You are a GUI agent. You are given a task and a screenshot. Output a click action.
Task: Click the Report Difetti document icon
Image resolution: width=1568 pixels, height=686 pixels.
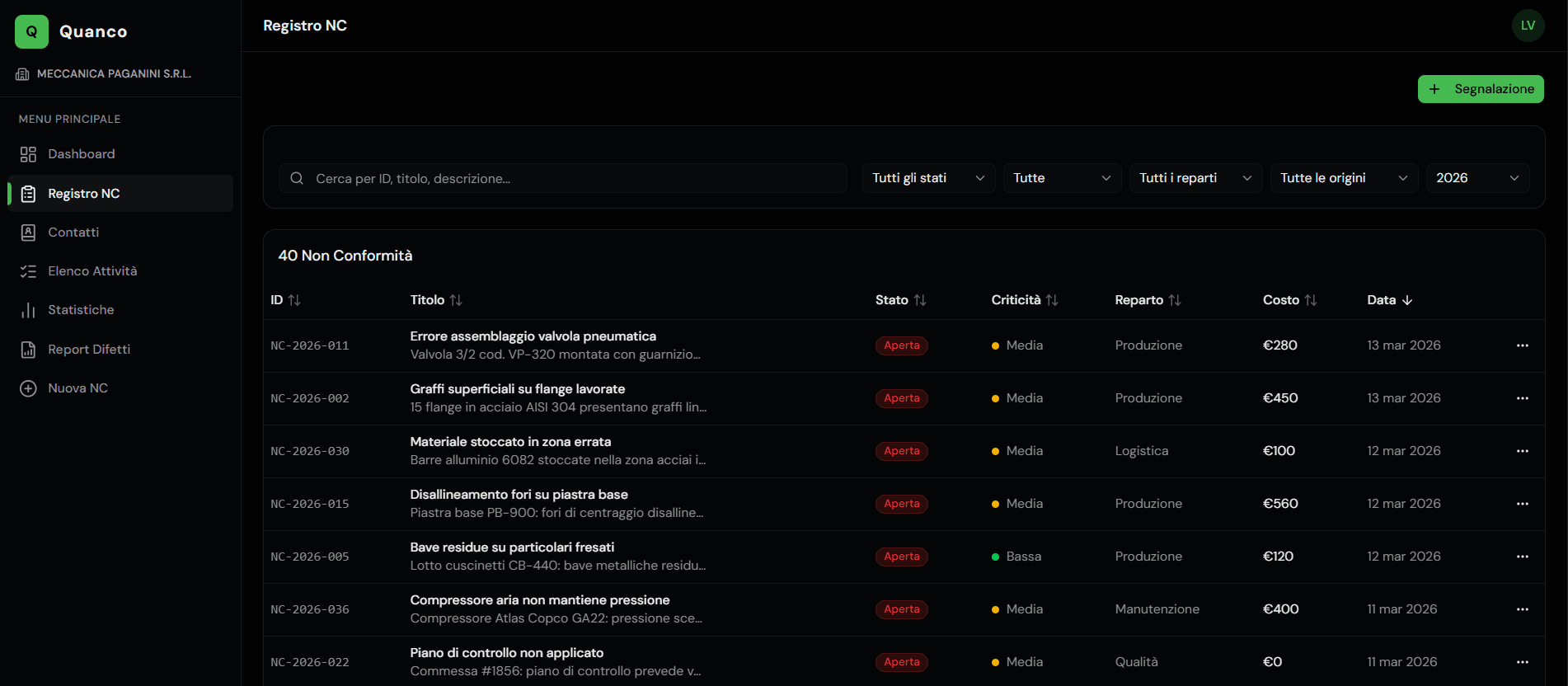pyautogui.click(x=28, y=350)
